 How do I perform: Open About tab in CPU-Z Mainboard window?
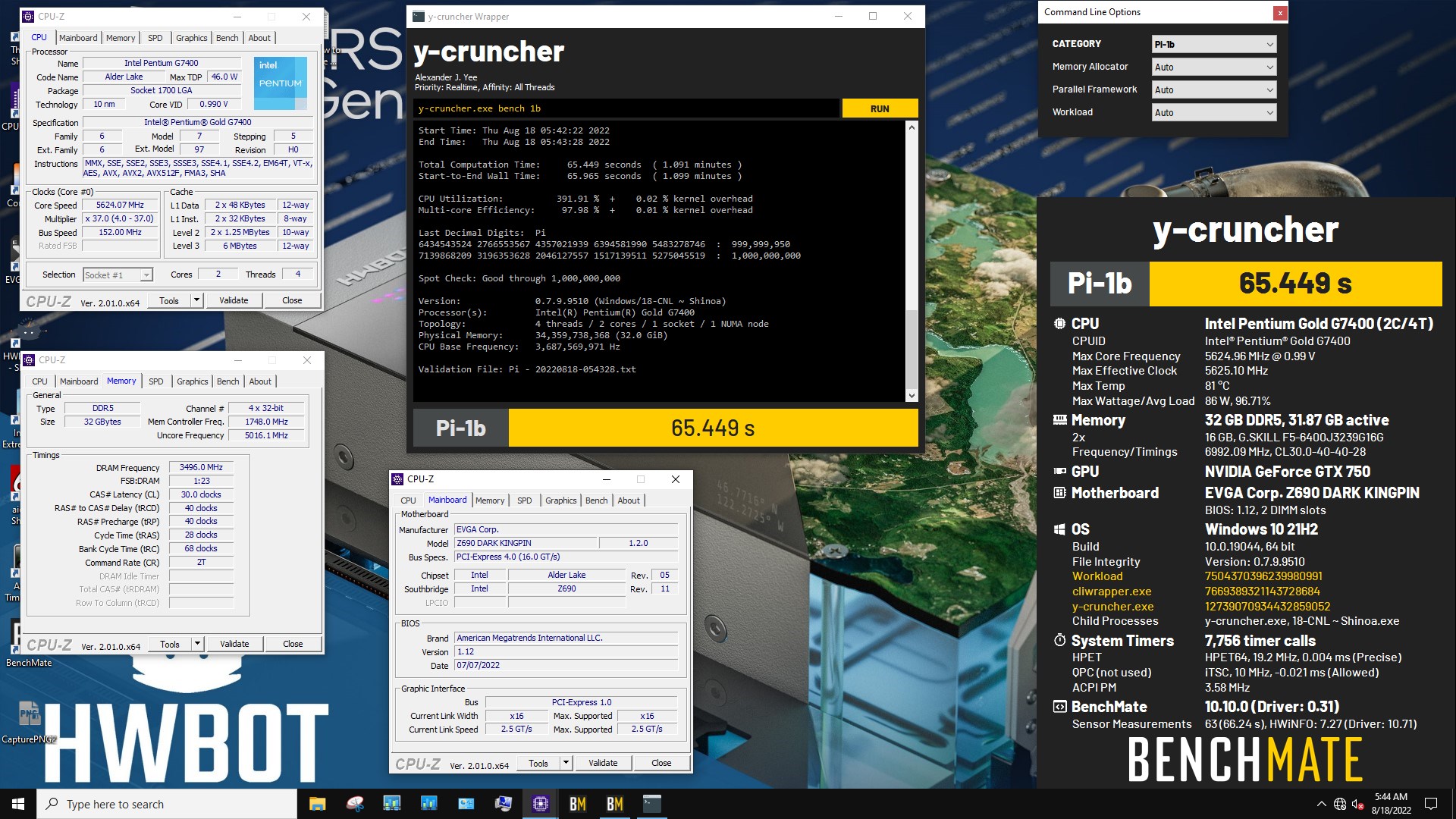[x=629, y=500]
